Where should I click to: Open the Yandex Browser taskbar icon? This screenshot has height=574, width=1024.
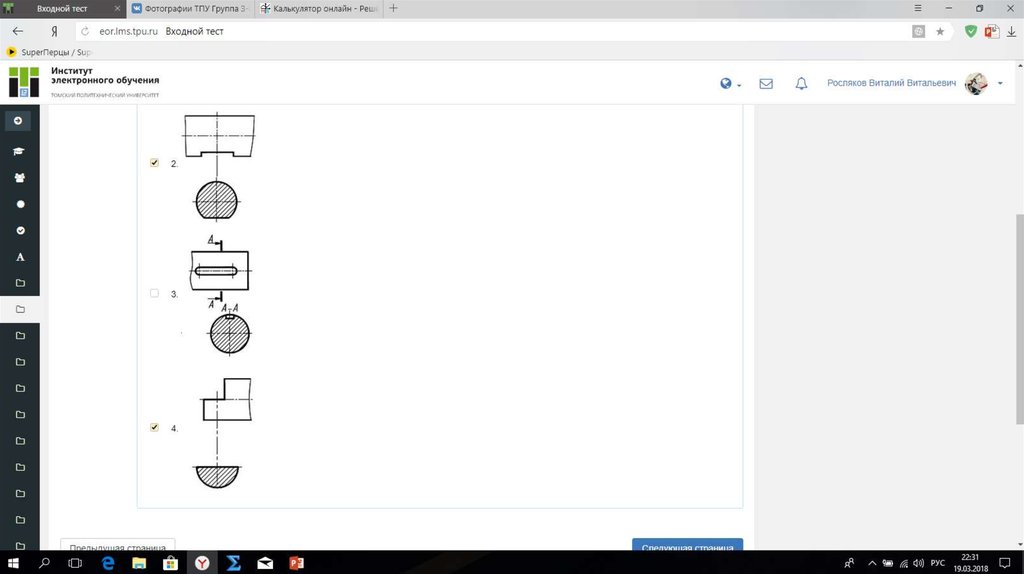tap(202, 563)
